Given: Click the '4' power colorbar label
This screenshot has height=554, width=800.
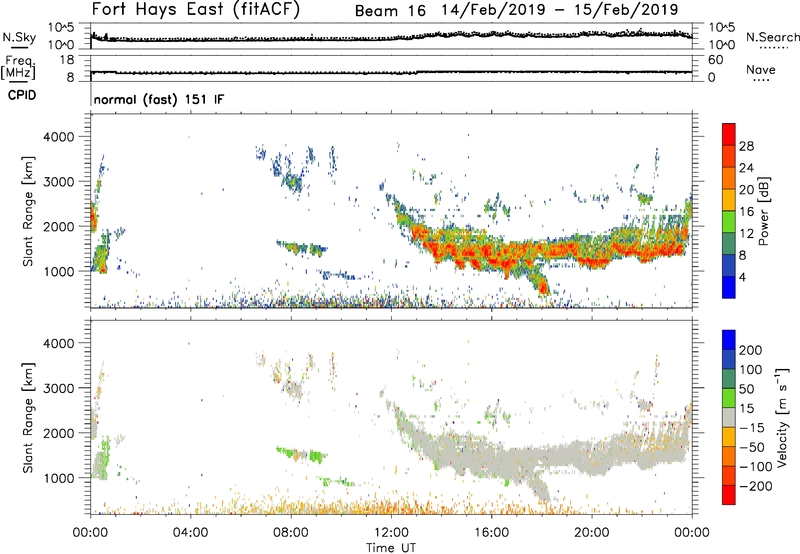Looking at the screenshot, I should point(742,277).
